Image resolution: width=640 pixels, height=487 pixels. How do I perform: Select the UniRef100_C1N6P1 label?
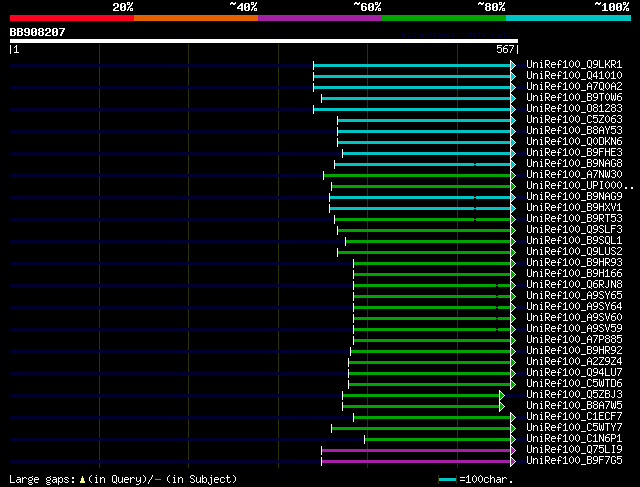[574, 439]
